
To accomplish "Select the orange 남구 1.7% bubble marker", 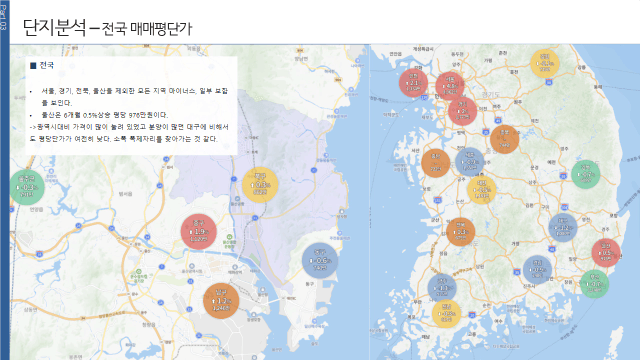I will click(221, 301).
